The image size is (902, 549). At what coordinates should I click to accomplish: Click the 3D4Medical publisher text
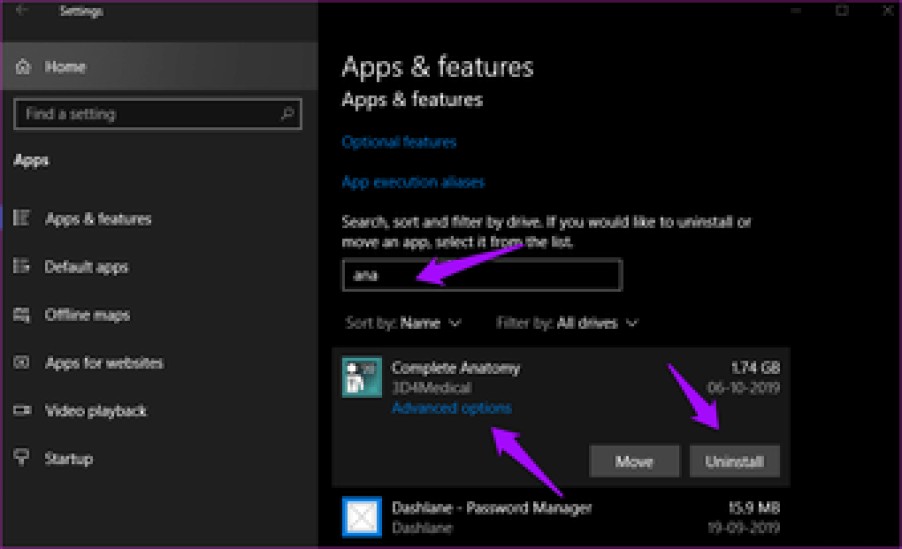point(431,388)
